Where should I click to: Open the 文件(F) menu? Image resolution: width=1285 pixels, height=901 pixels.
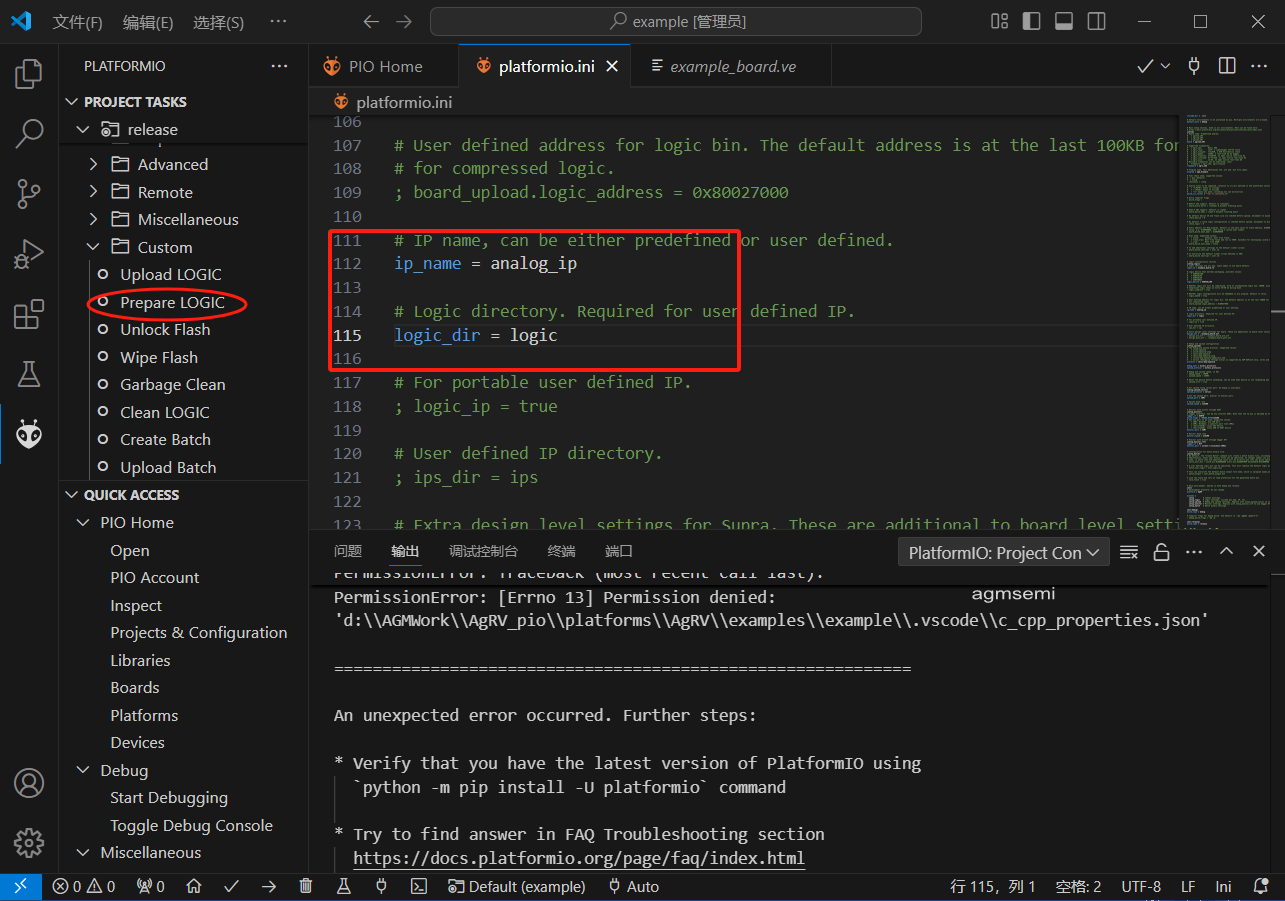point(77,22)
